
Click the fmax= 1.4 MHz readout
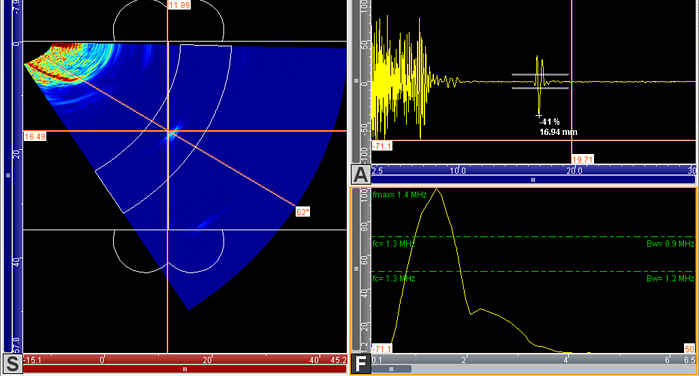tap(399, 195)
